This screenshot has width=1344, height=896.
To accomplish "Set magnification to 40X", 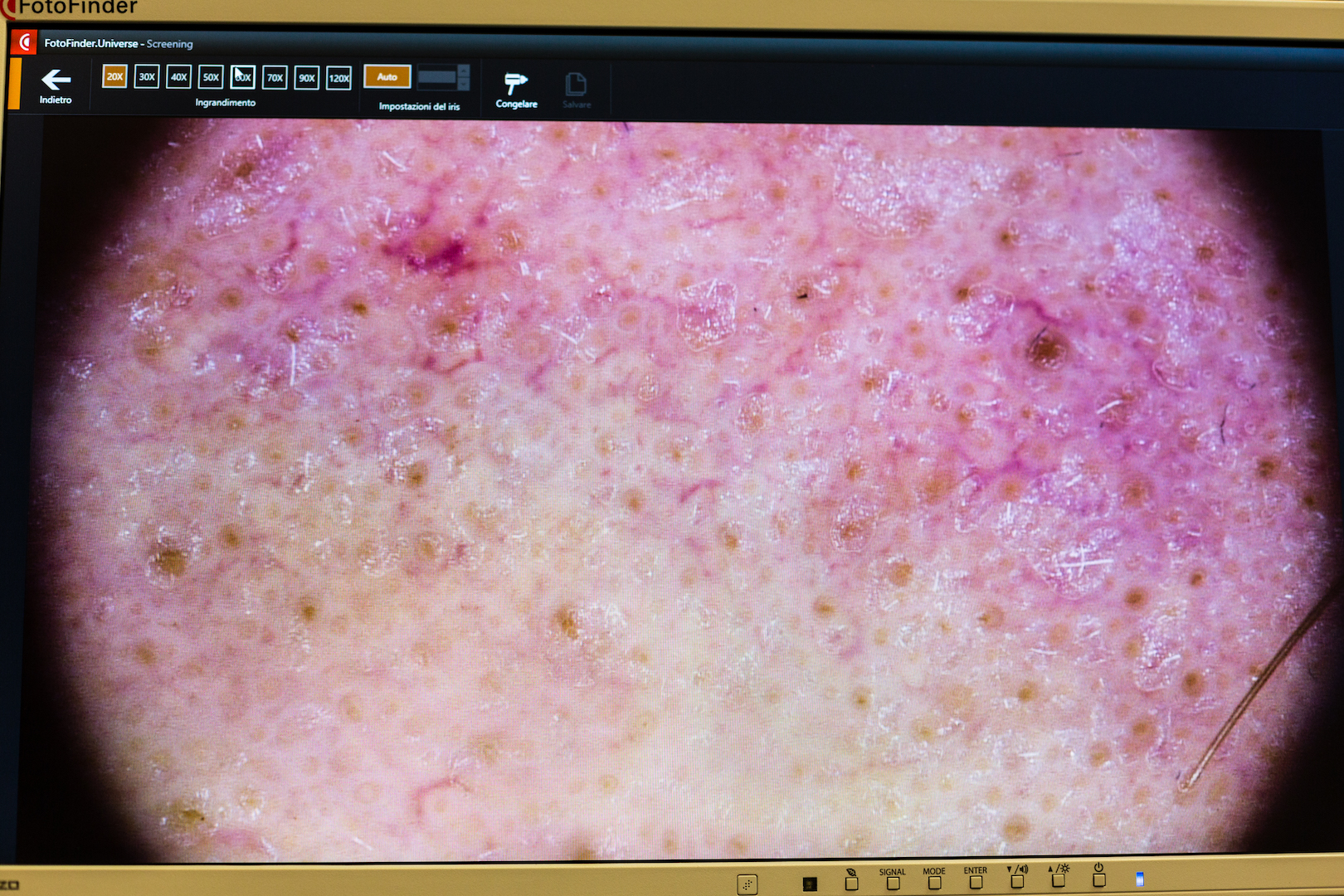I will click(x=178, y=77).
